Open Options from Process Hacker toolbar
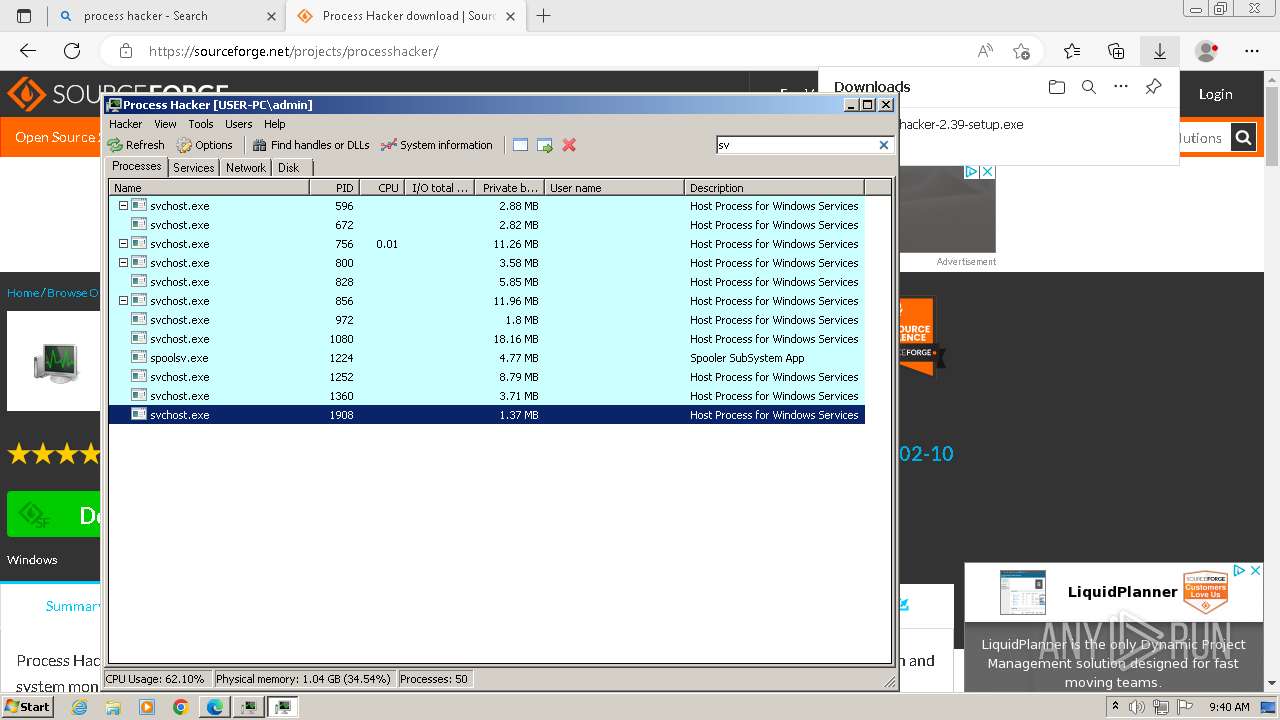This screenshot has height=720, width=1280. pos(204,145)
